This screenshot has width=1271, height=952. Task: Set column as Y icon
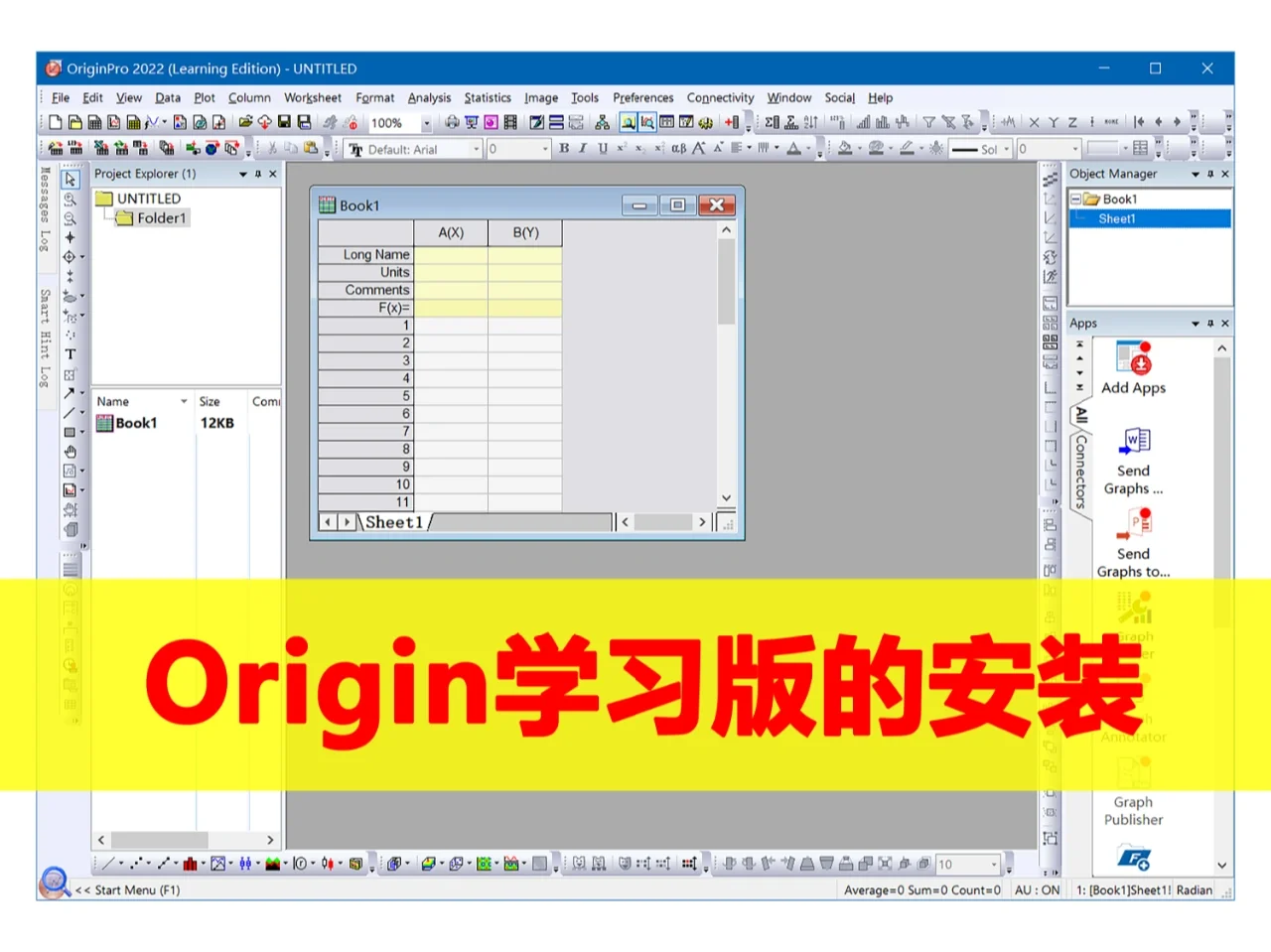pyautogui.click(x=1054, y=122)
